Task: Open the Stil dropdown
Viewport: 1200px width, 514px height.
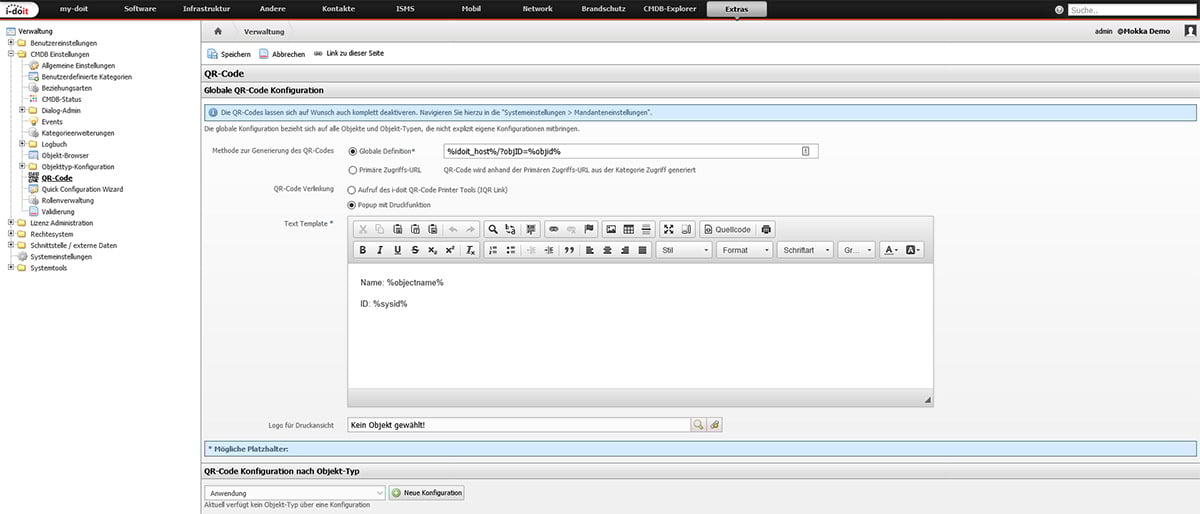Action: [685, 250]
